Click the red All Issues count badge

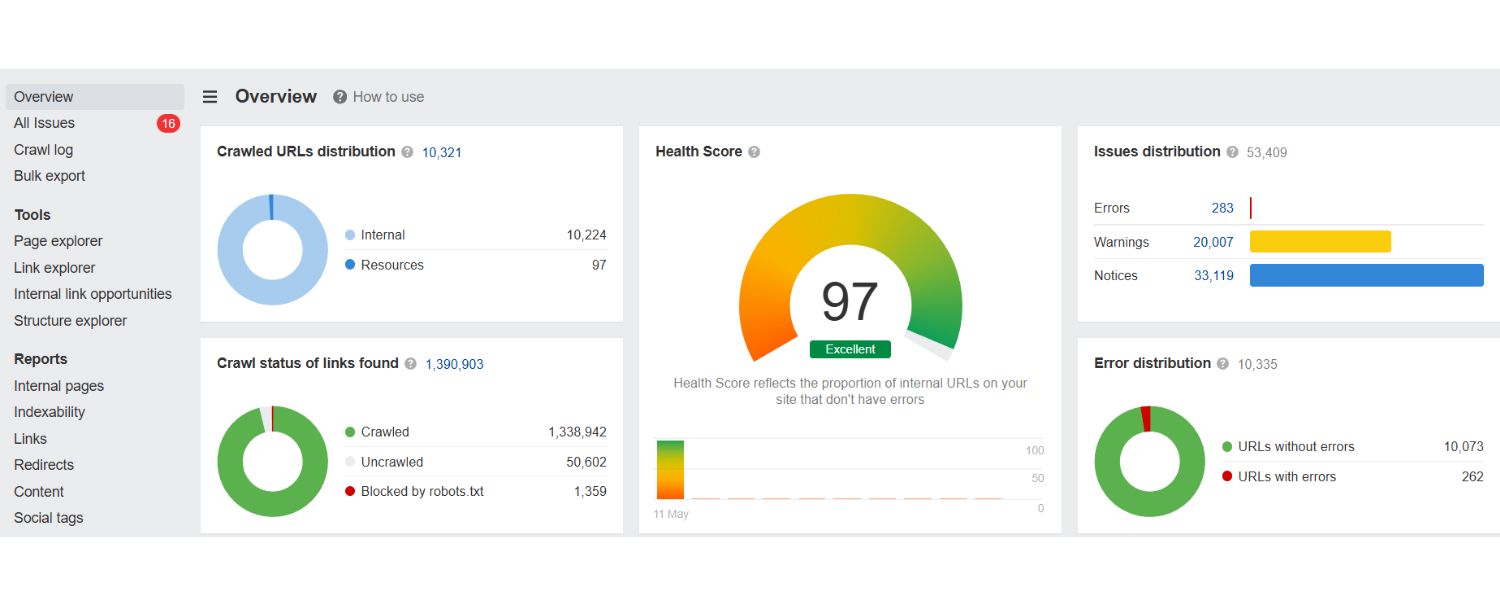169,123
